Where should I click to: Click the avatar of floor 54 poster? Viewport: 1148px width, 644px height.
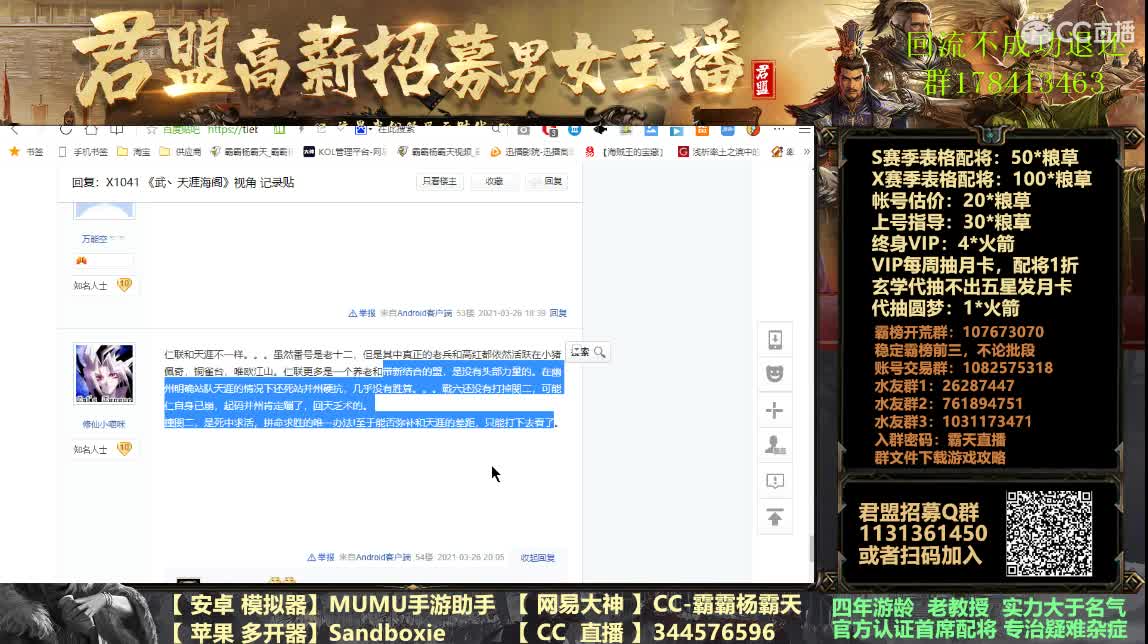(x=104, y=373)
